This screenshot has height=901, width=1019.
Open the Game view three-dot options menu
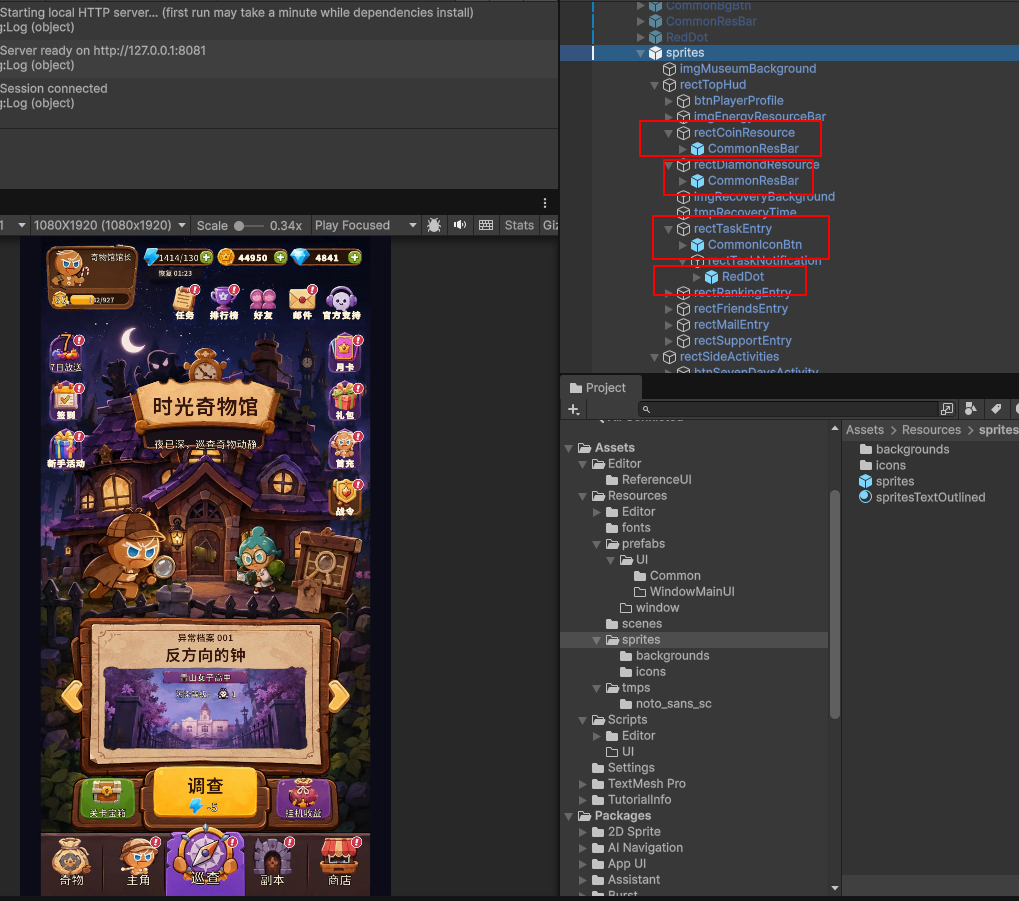545,203
